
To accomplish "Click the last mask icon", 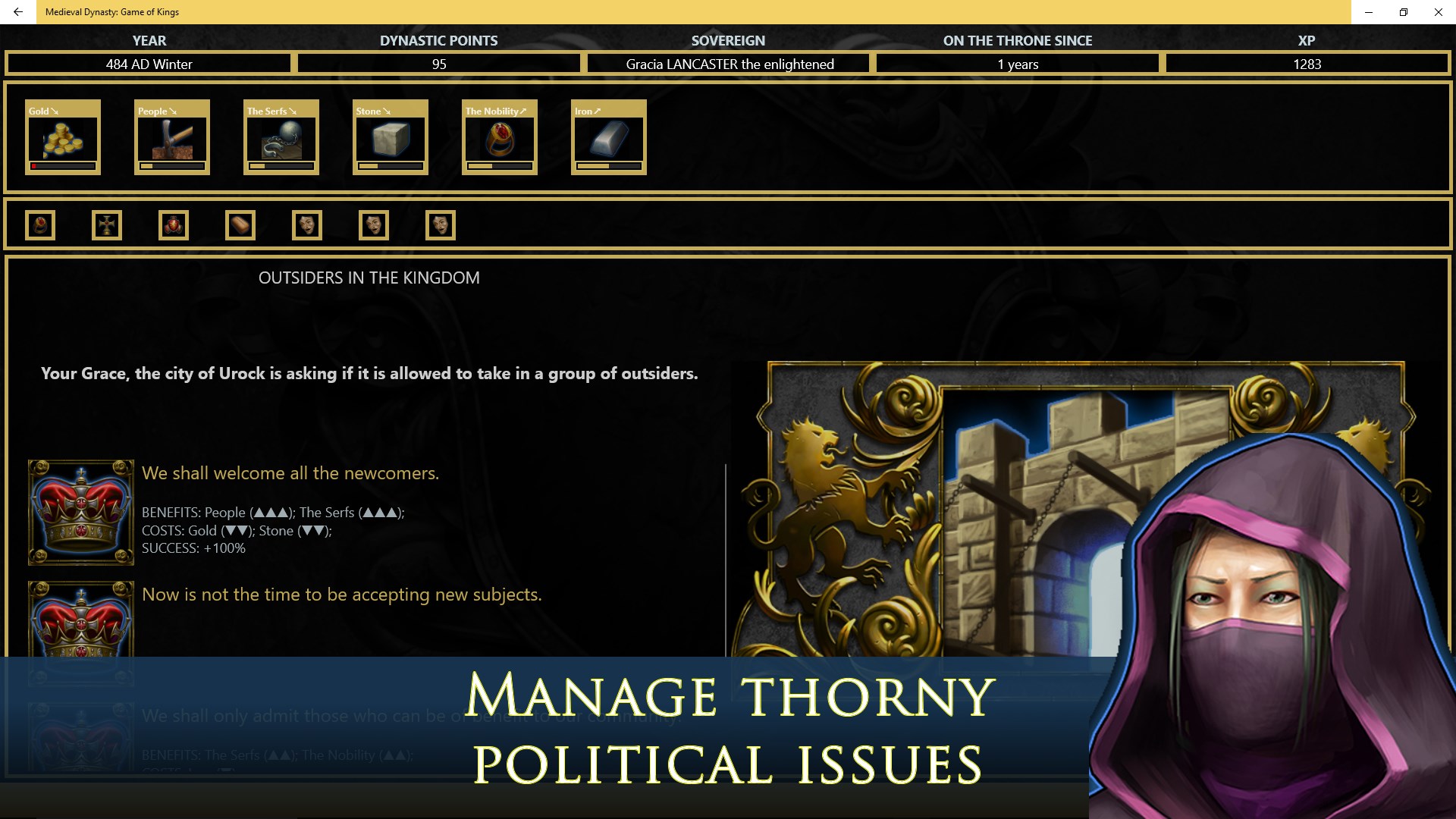I will point(441,225).
